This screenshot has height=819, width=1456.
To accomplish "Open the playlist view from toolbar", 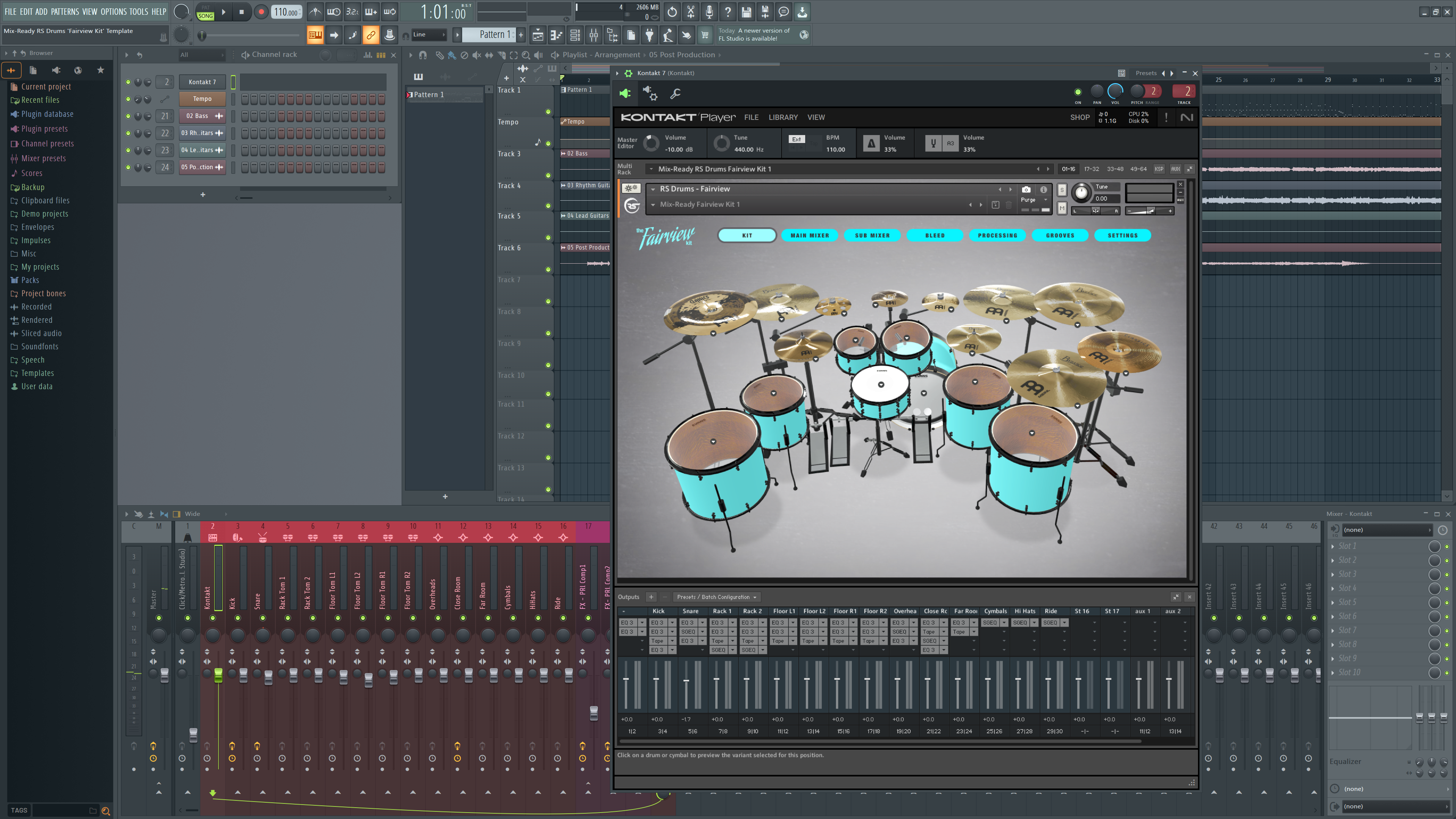I will (537, 35).
